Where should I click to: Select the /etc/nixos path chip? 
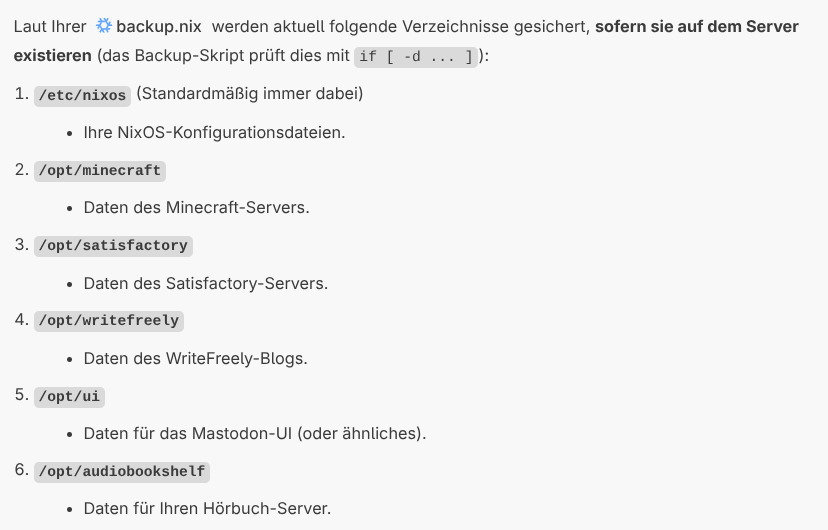tap(83, 95)
